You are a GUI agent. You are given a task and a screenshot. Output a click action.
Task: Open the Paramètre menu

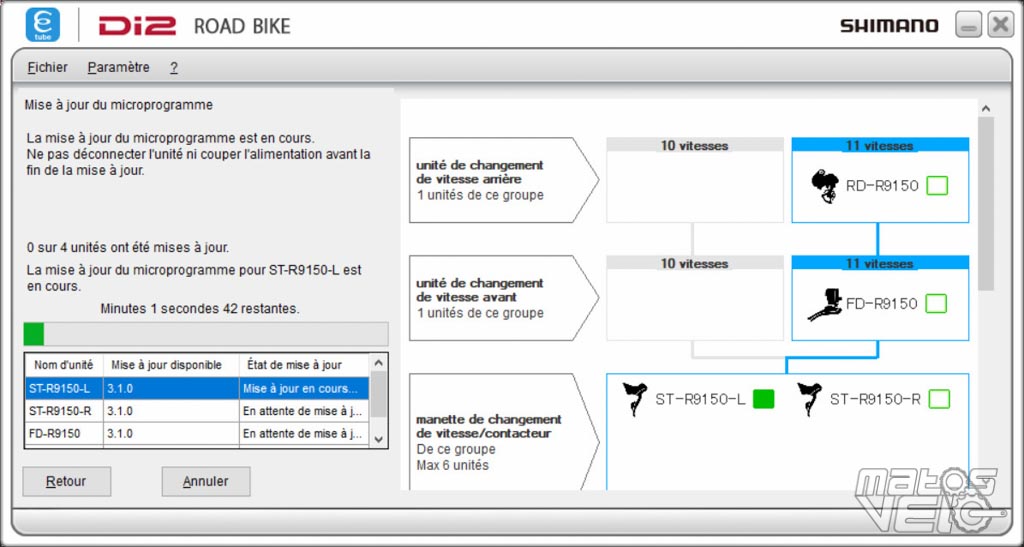(x=119, y=67)
